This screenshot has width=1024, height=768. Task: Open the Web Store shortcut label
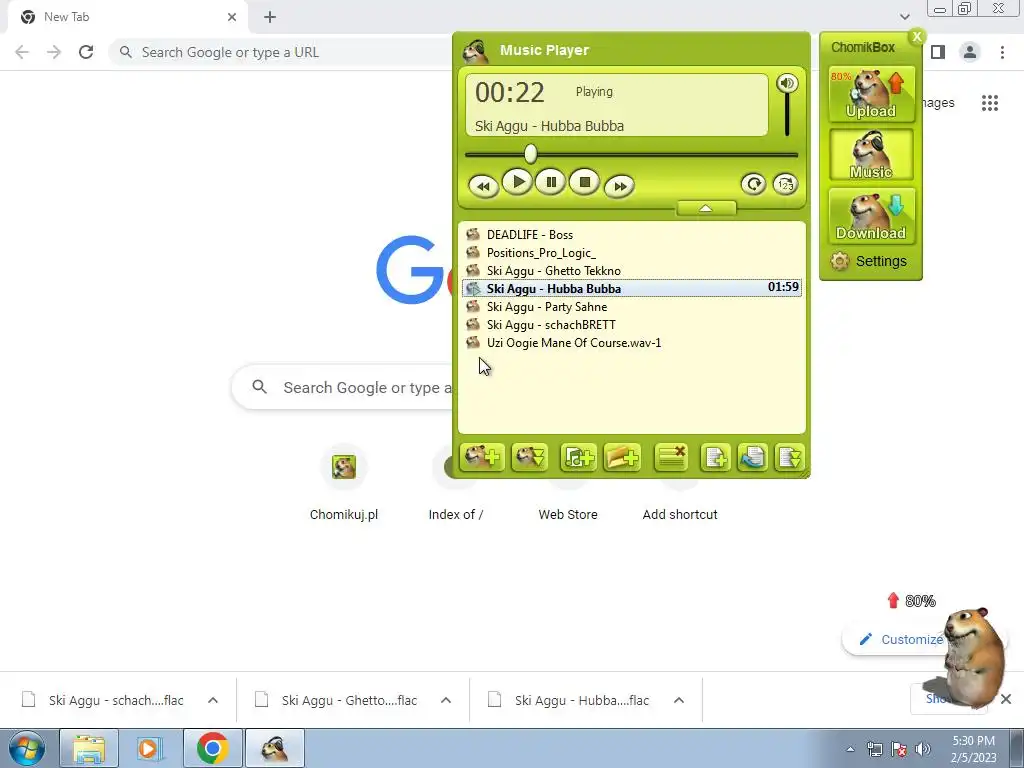coord(568,515)
